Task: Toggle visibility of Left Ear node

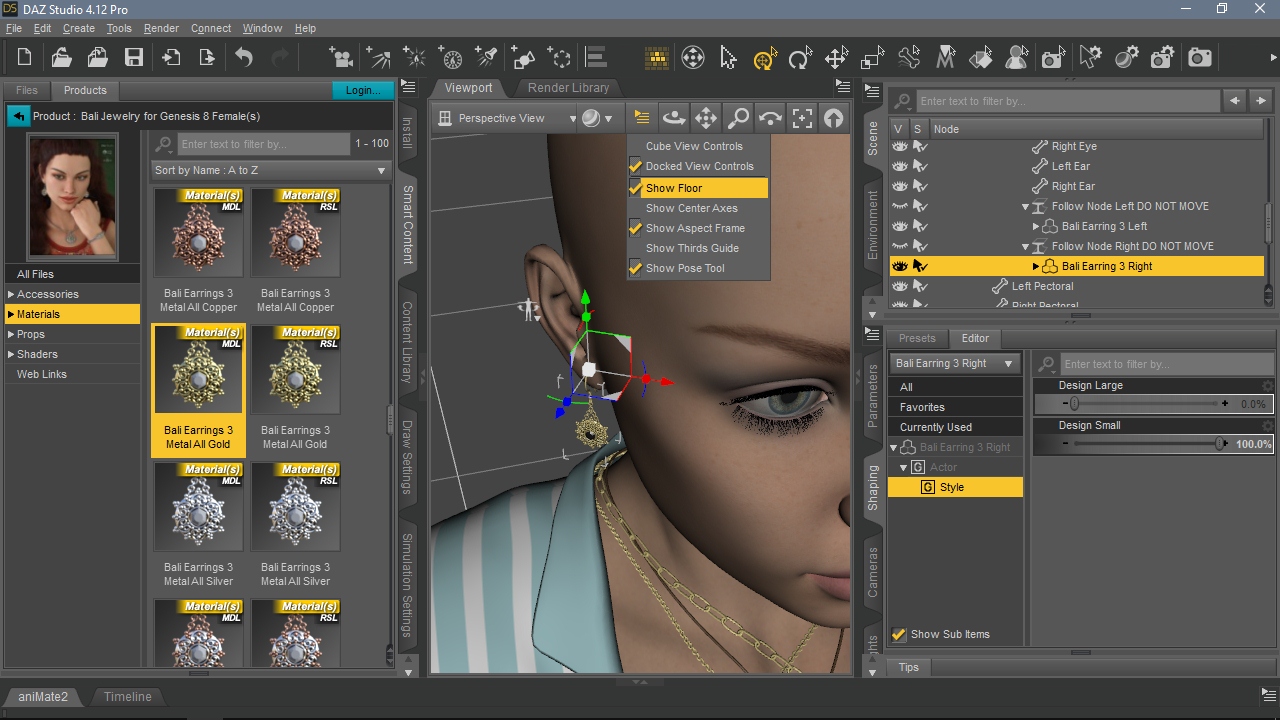Action: [x=899, y=166]
